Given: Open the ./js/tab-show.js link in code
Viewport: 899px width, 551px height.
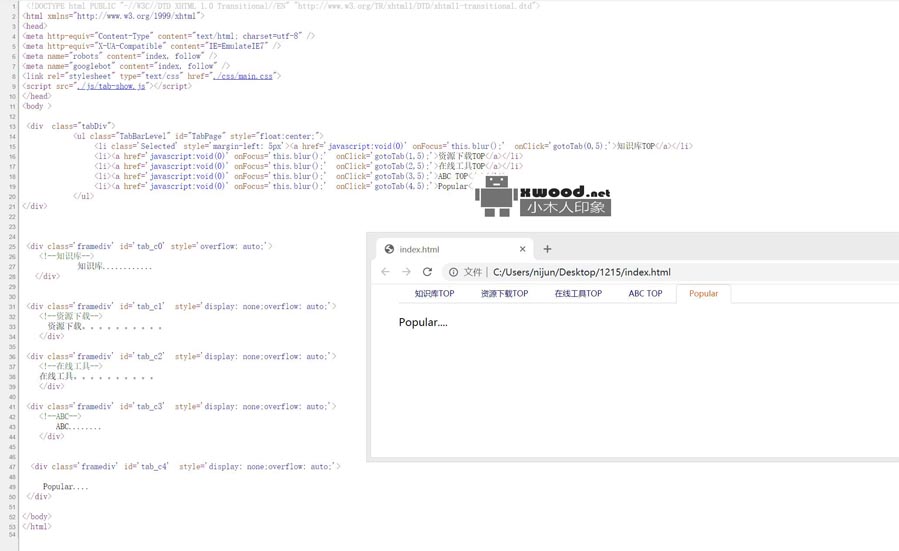Looking at the screenshot, I should click(111, 86).
